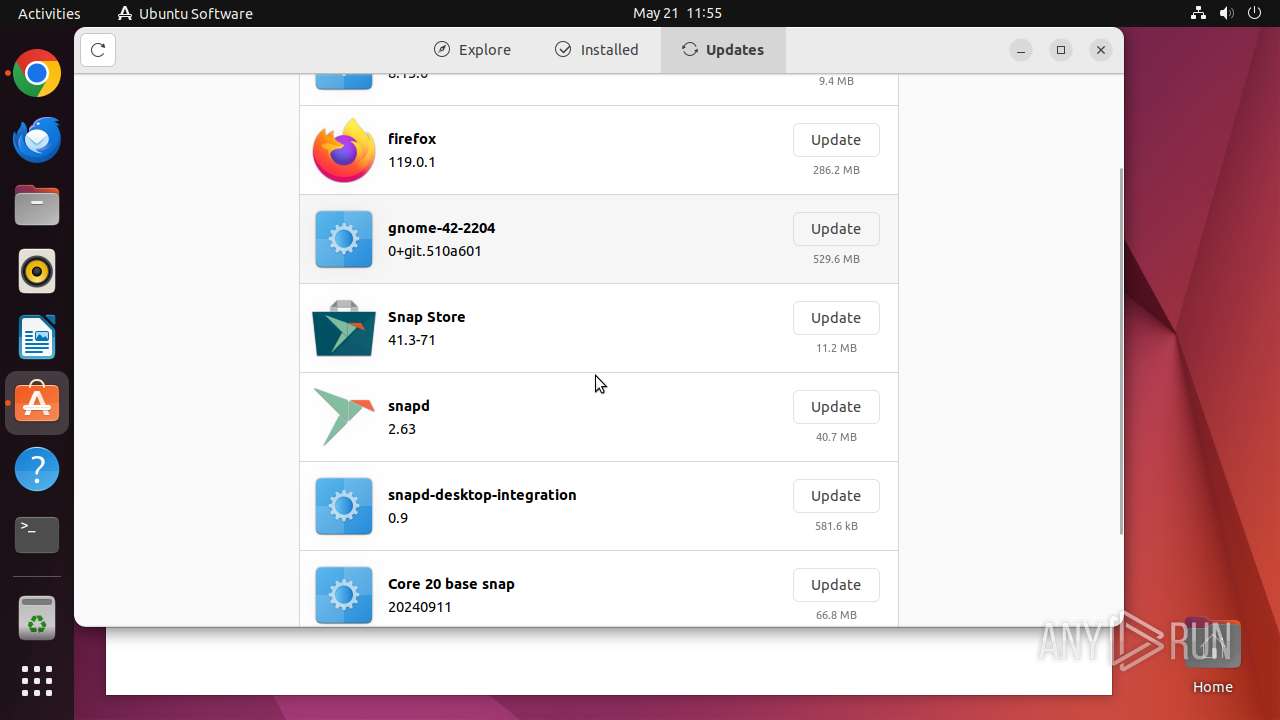Maximize the Ubuntu Software window
The image size is (1280, 720).
point(1061,50)
